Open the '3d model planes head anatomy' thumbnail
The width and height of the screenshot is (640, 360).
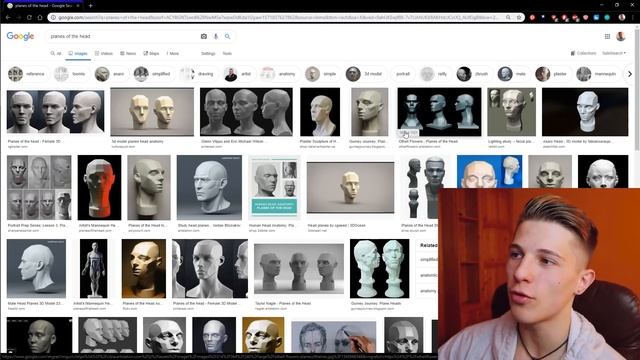[152, 112]
